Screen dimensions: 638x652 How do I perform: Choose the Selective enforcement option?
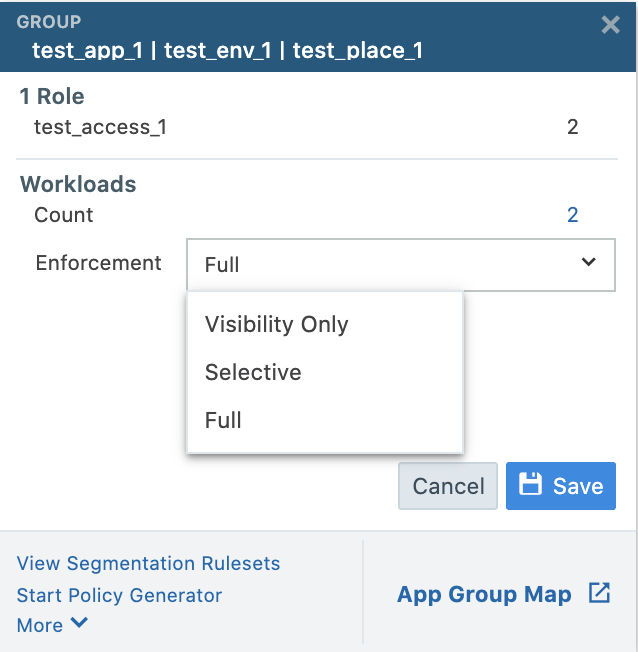coord(253,372)
